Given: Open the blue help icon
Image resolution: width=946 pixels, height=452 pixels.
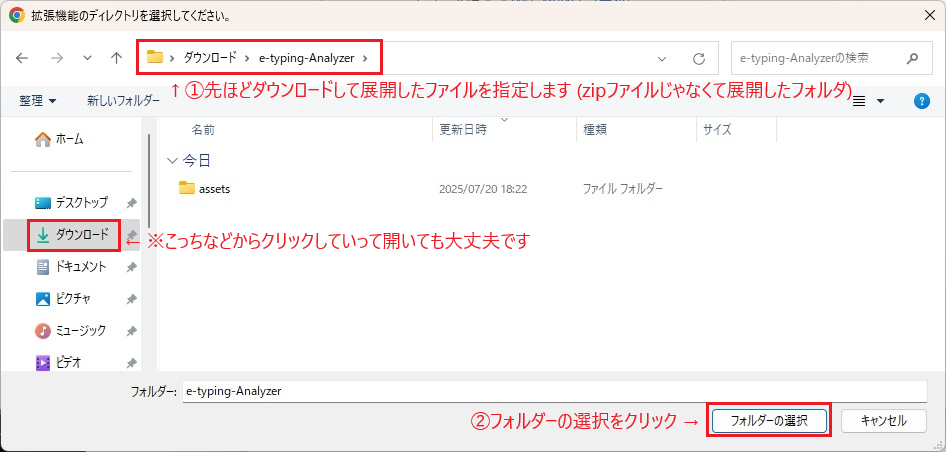Looking at the screenshot, I should point(921,101).
